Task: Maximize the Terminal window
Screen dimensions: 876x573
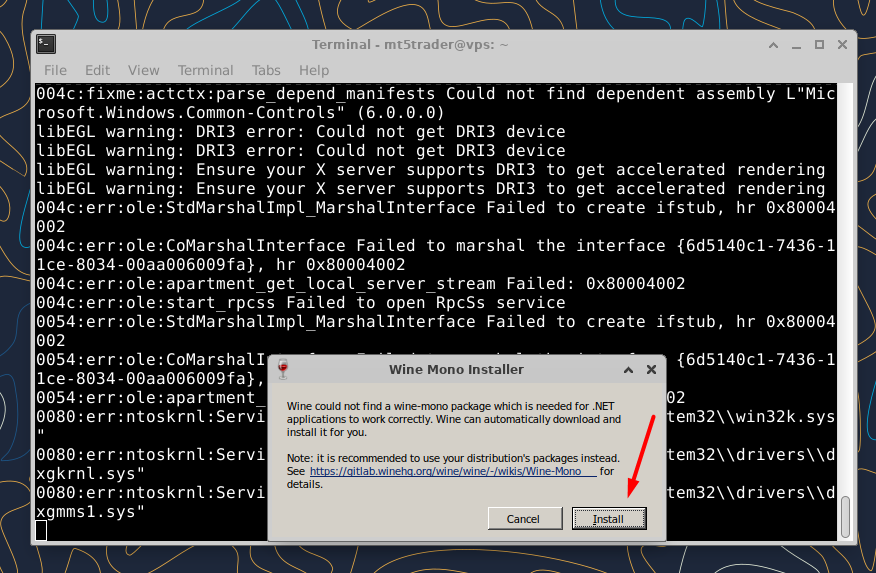Action: (820, 45)
